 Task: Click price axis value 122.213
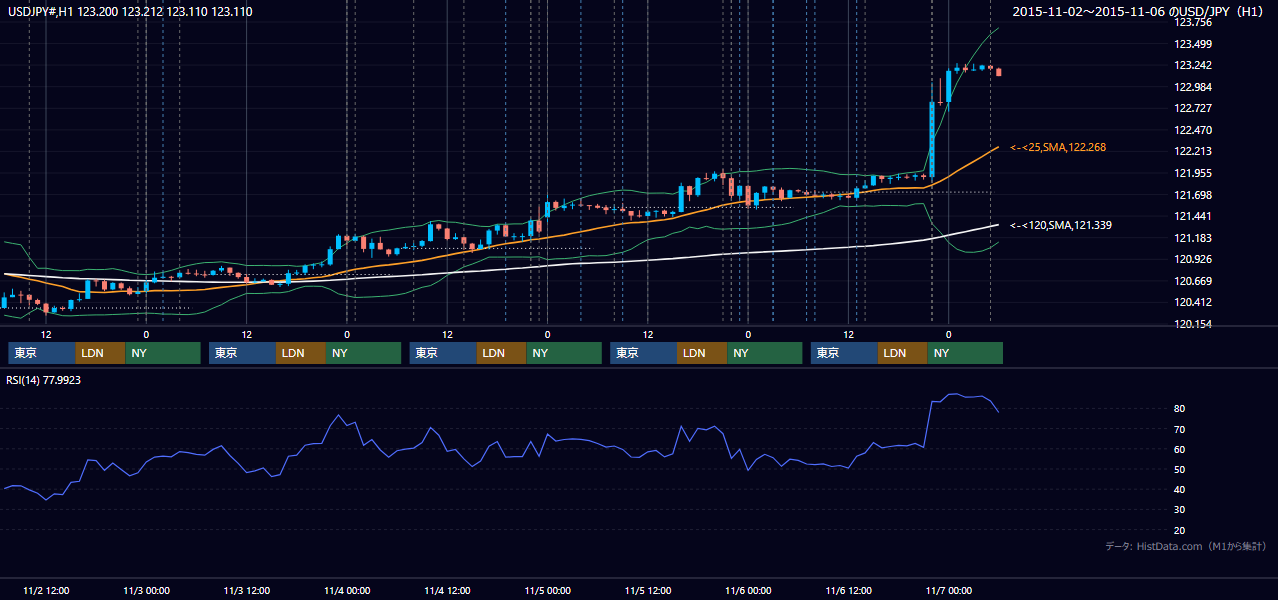coord(1194,152)
